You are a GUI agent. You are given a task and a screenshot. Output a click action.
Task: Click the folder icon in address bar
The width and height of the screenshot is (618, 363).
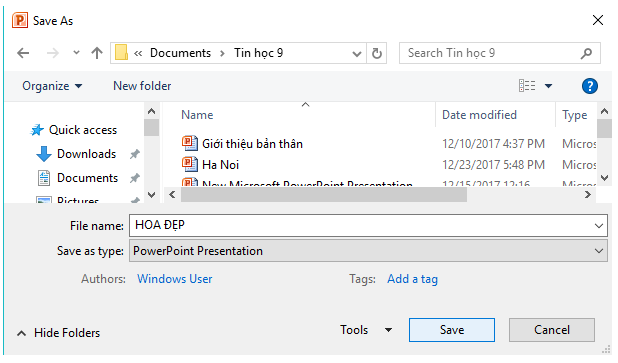pos(121,53)
